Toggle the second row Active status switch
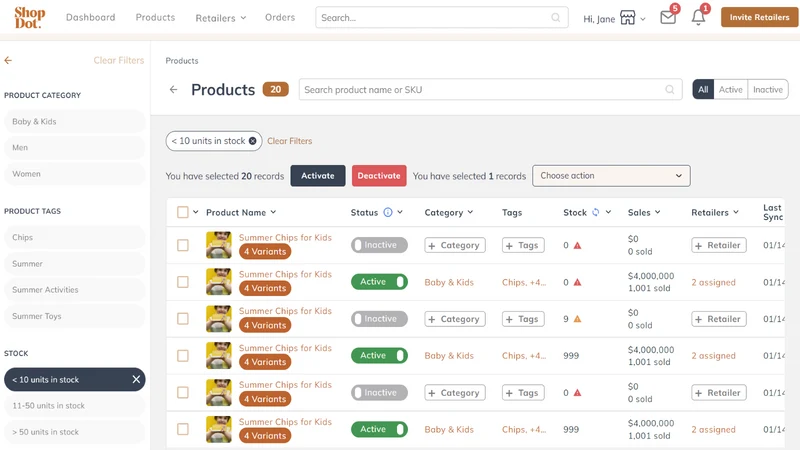 379,282
